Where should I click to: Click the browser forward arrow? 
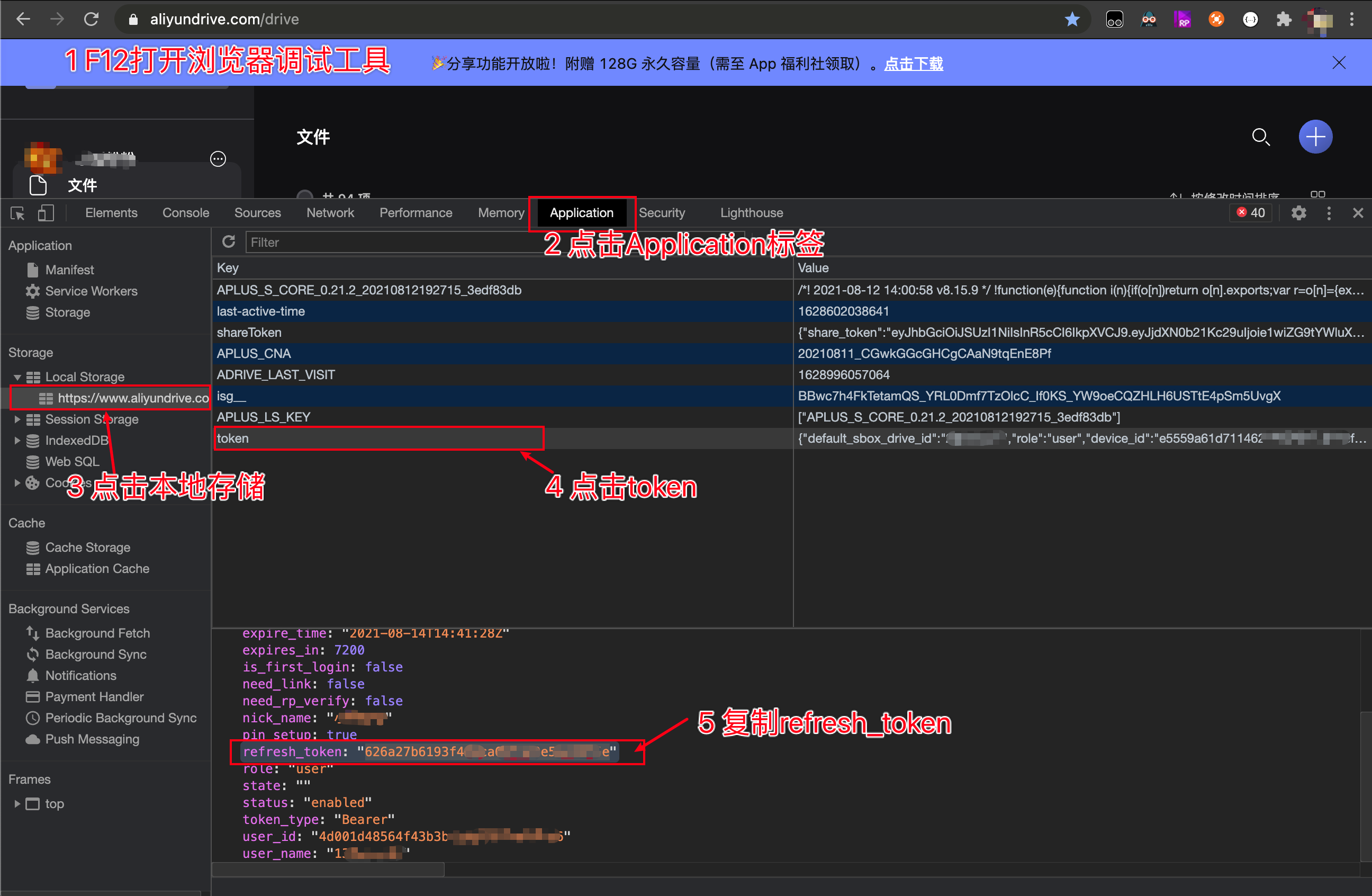[x=57, y=19]
